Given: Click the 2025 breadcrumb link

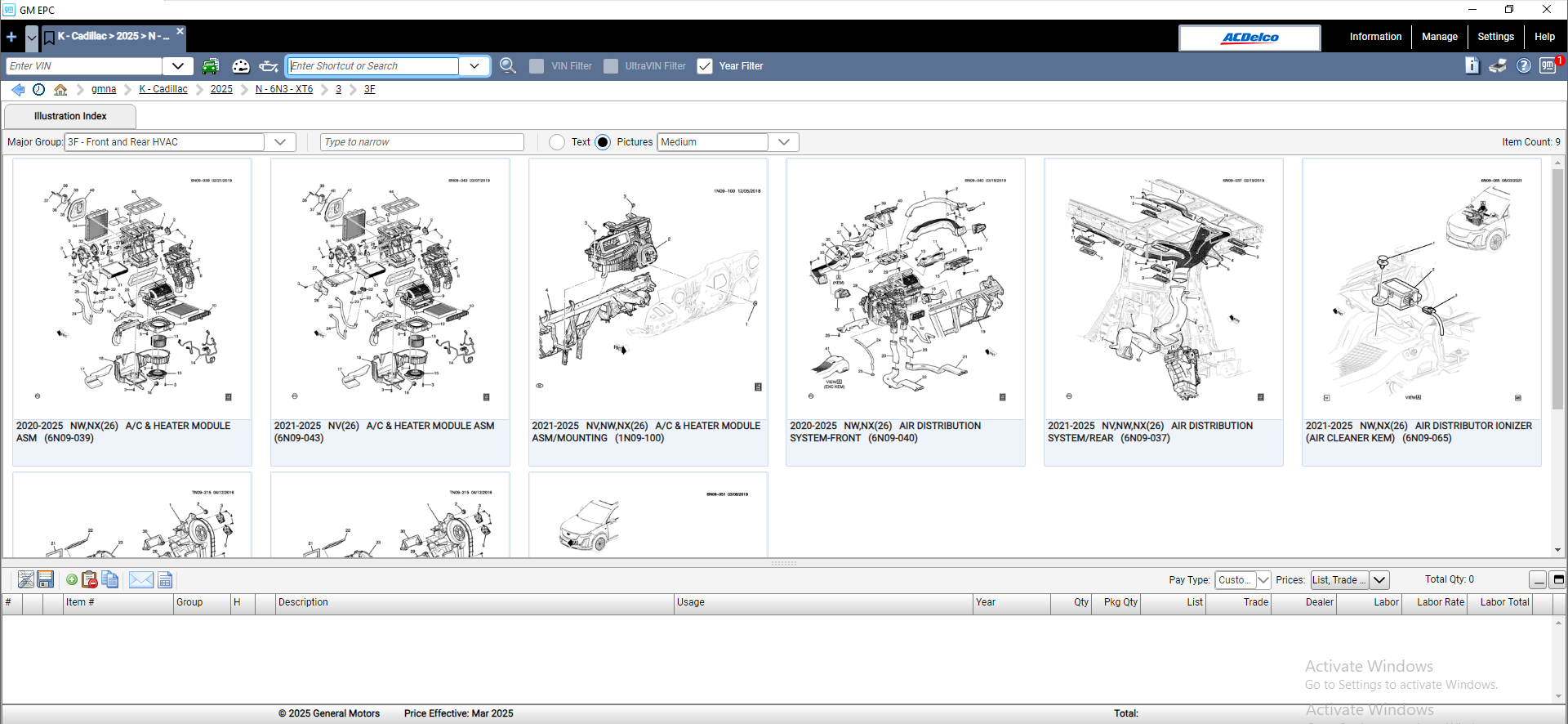Looking at the screenshot, I should point(221,89).
